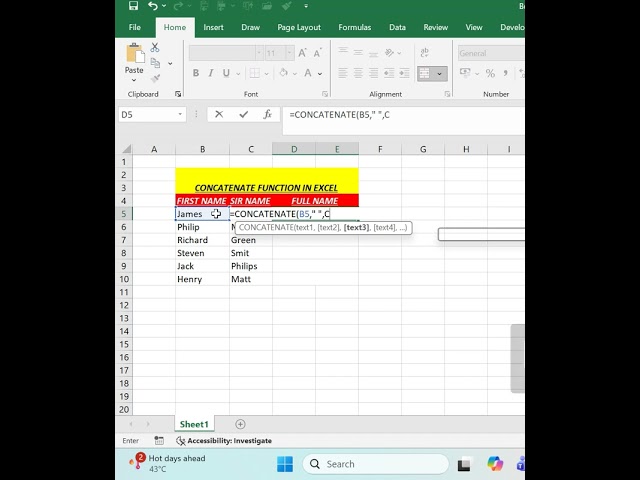640x480 pixels.
Task: Click the Increase Font Size icon
Action: 302,53
